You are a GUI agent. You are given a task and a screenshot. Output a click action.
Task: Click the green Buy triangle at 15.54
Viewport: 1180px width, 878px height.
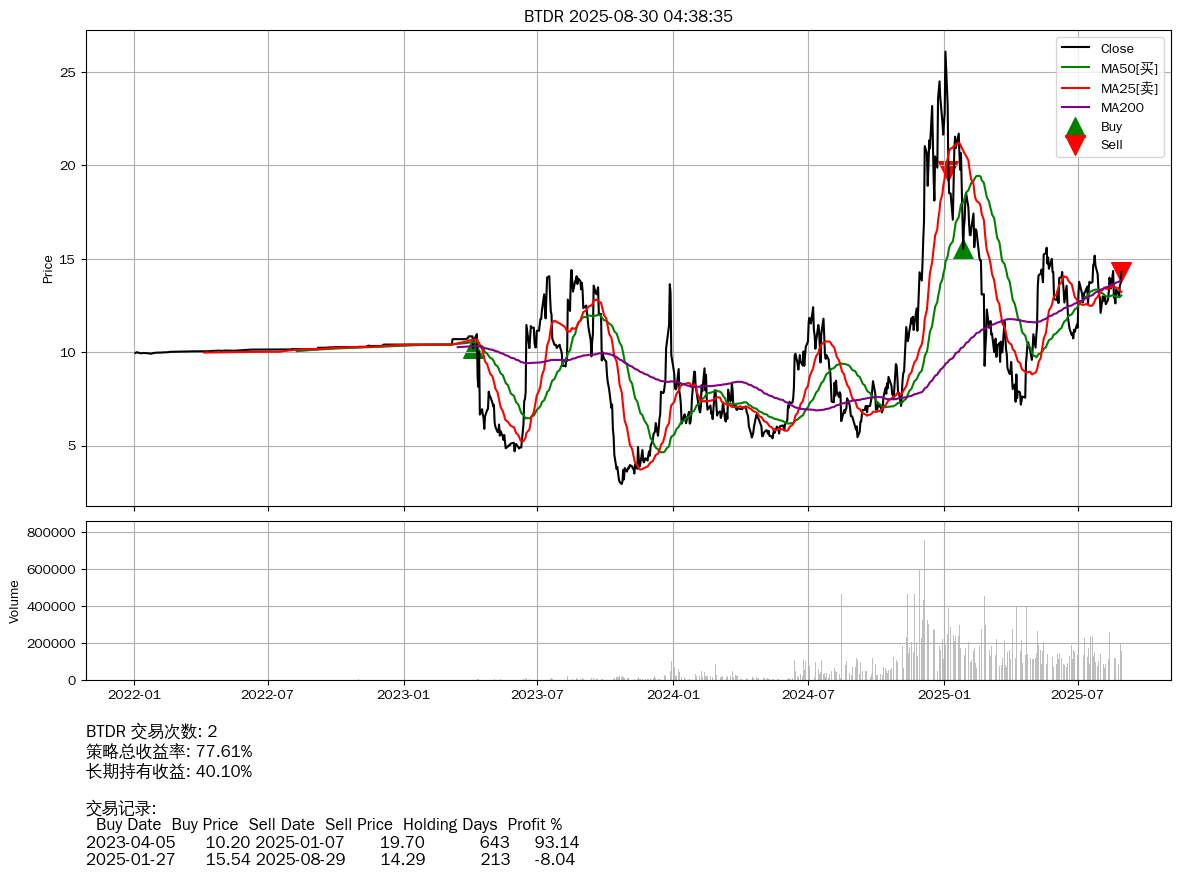963,250
